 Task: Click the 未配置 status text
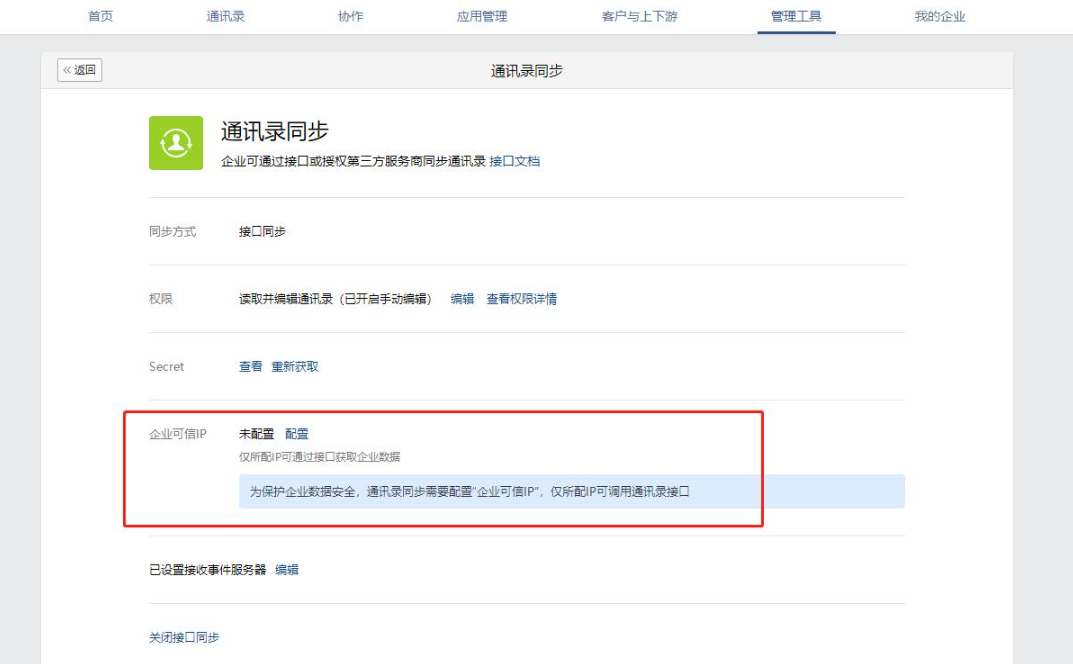pyautogui.click(x=256, y=434)
